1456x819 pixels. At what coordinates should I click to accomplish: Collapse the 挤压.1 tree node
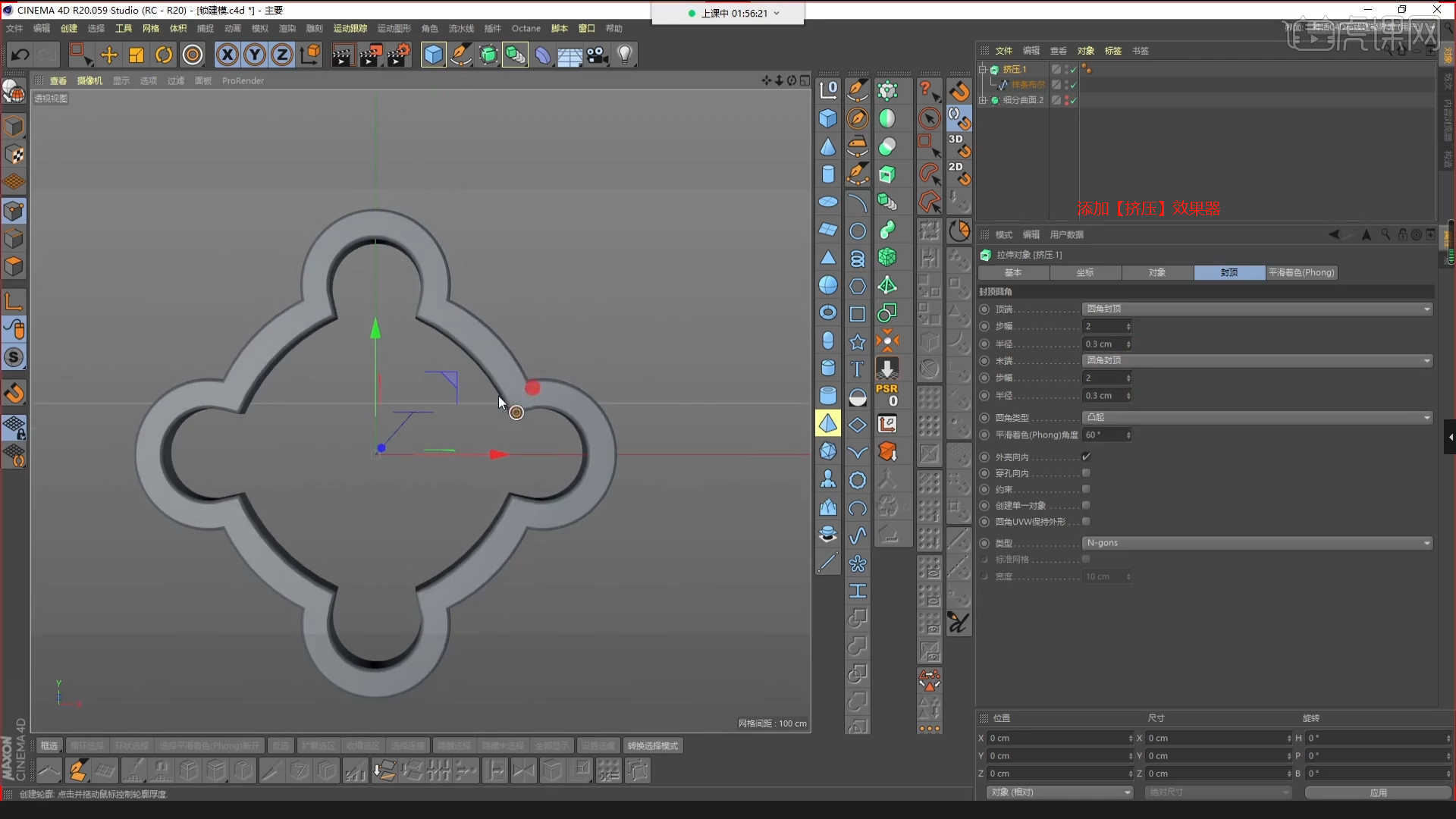pyautogui.click(x=984, y=69)
